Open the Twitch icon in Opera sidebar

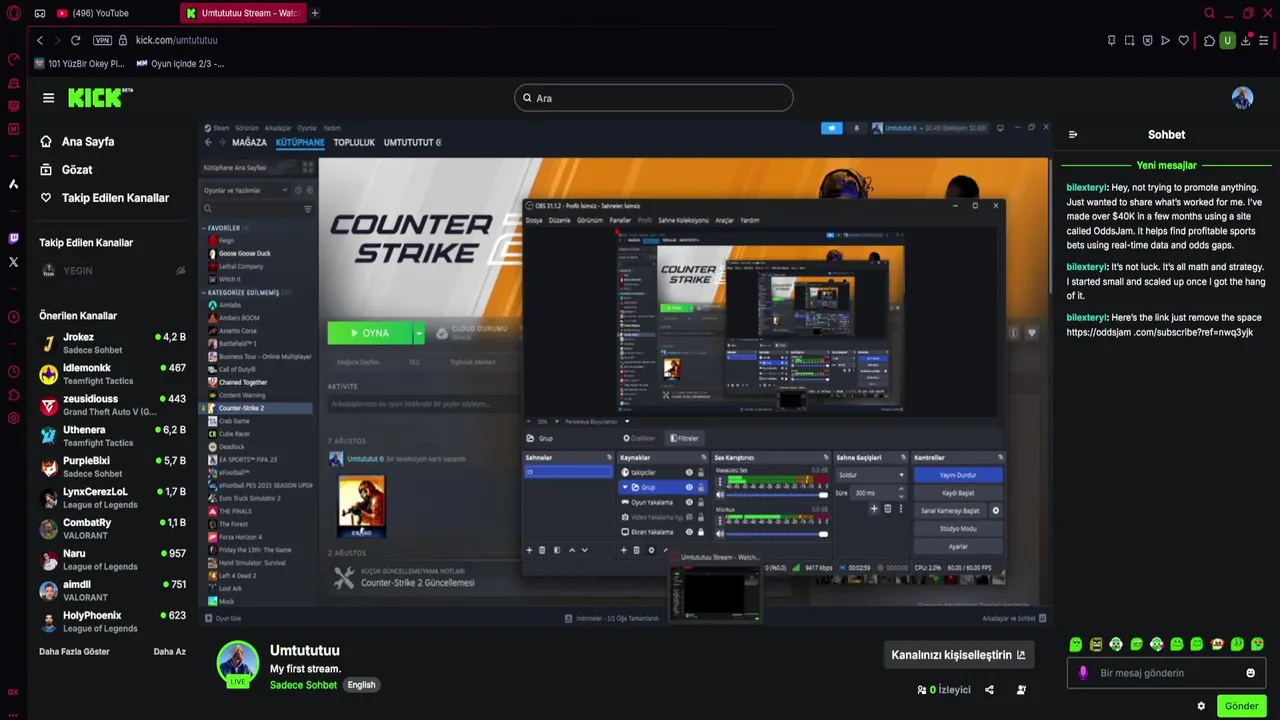[13, 238]
